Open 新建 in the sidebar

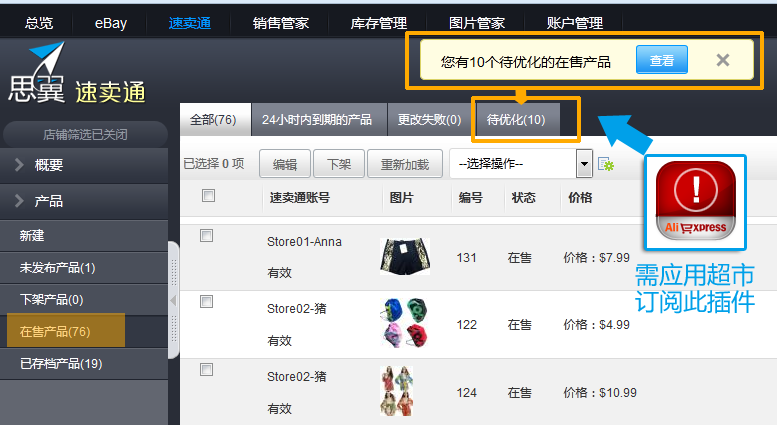[84, 236]
